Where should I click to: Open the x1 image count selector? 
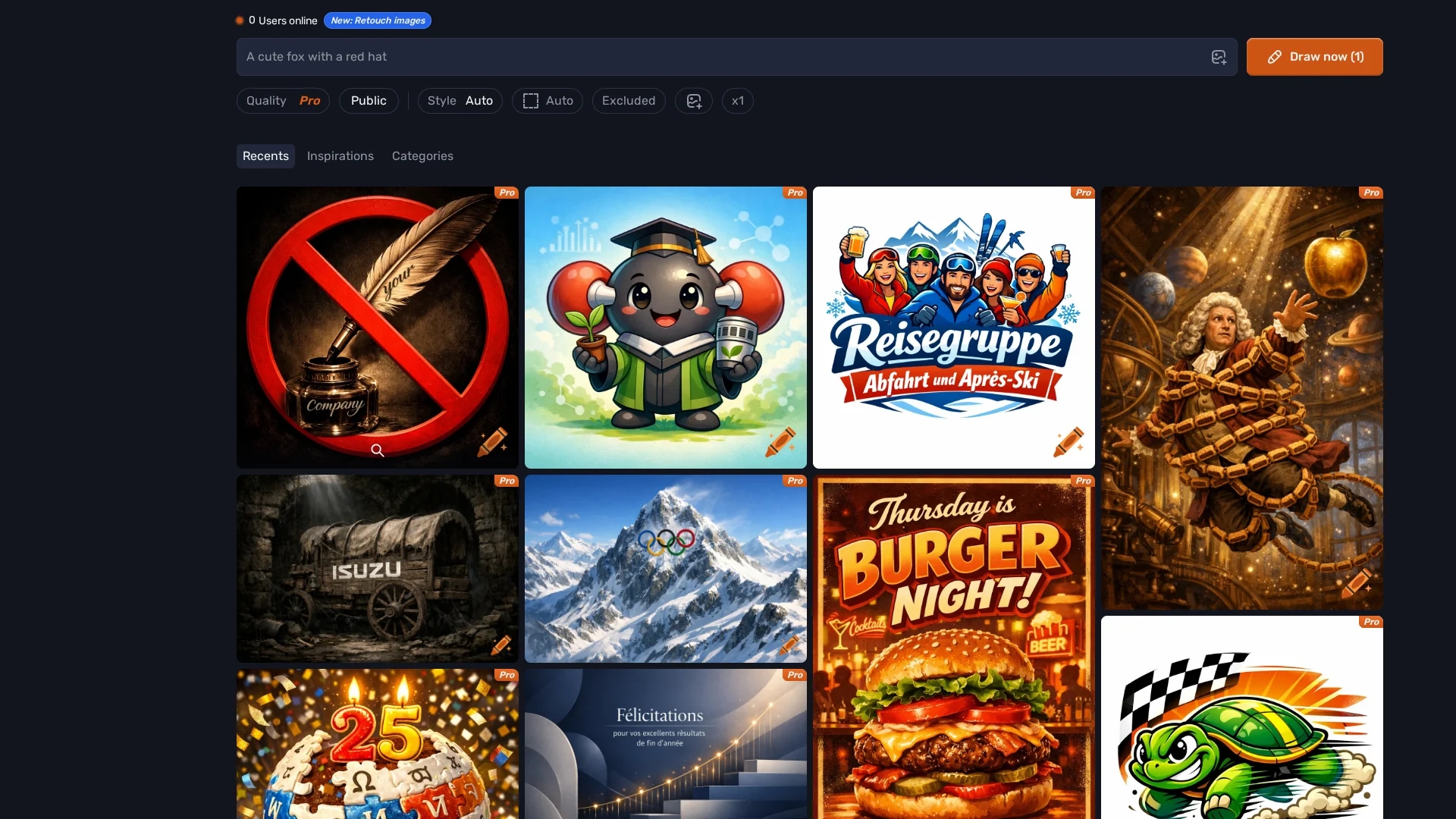coord(738,101)
